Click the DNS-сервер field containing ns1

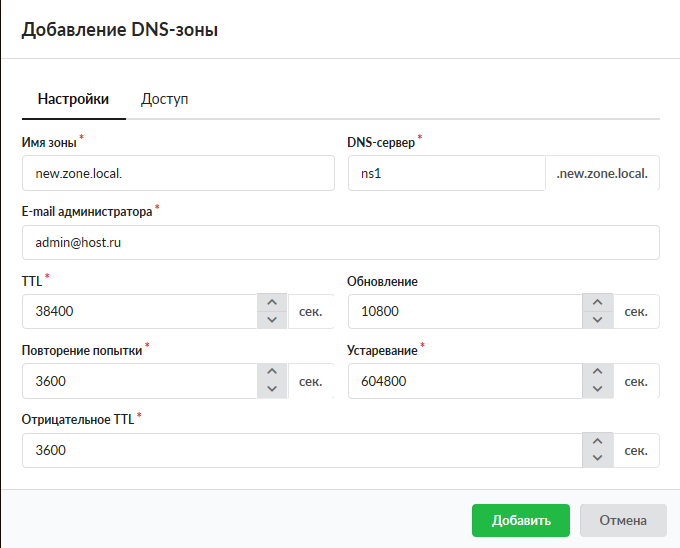[x=445, y=173]
